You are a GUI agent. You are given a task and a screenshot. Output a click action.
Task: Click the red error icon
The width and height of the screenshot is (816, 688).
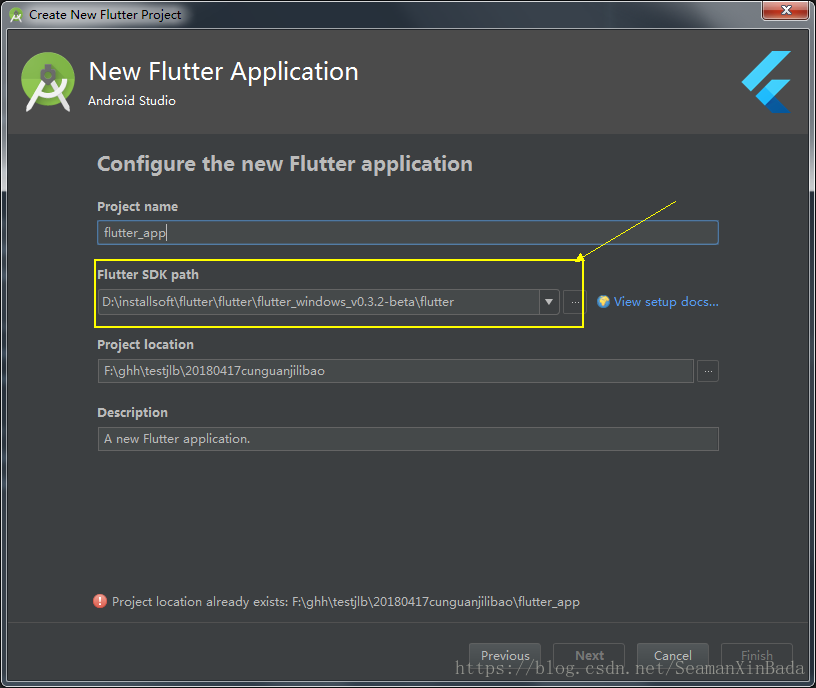100,601
